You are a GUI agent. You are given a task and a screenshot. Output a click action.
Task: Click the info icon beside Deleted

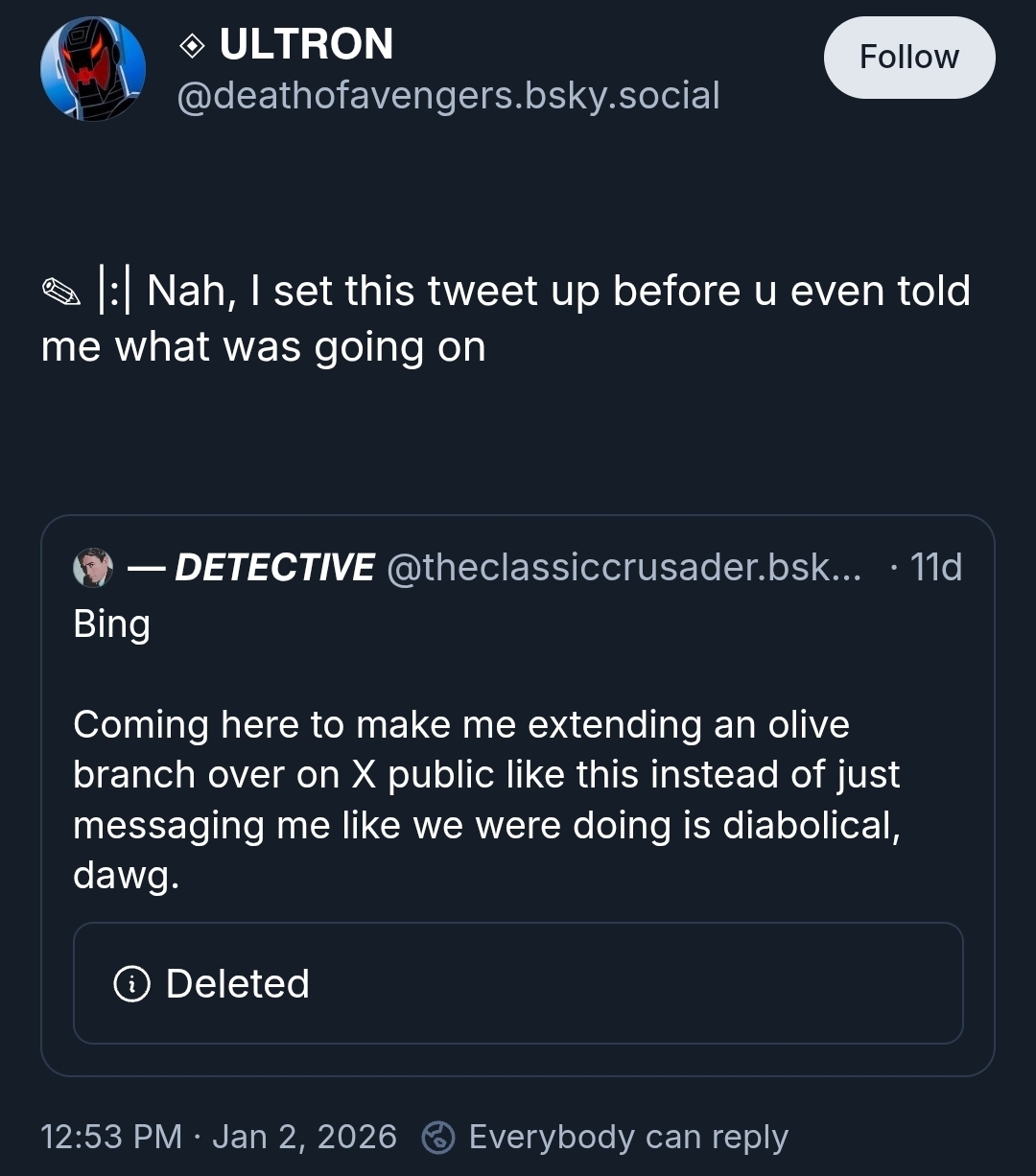(131, 983)
